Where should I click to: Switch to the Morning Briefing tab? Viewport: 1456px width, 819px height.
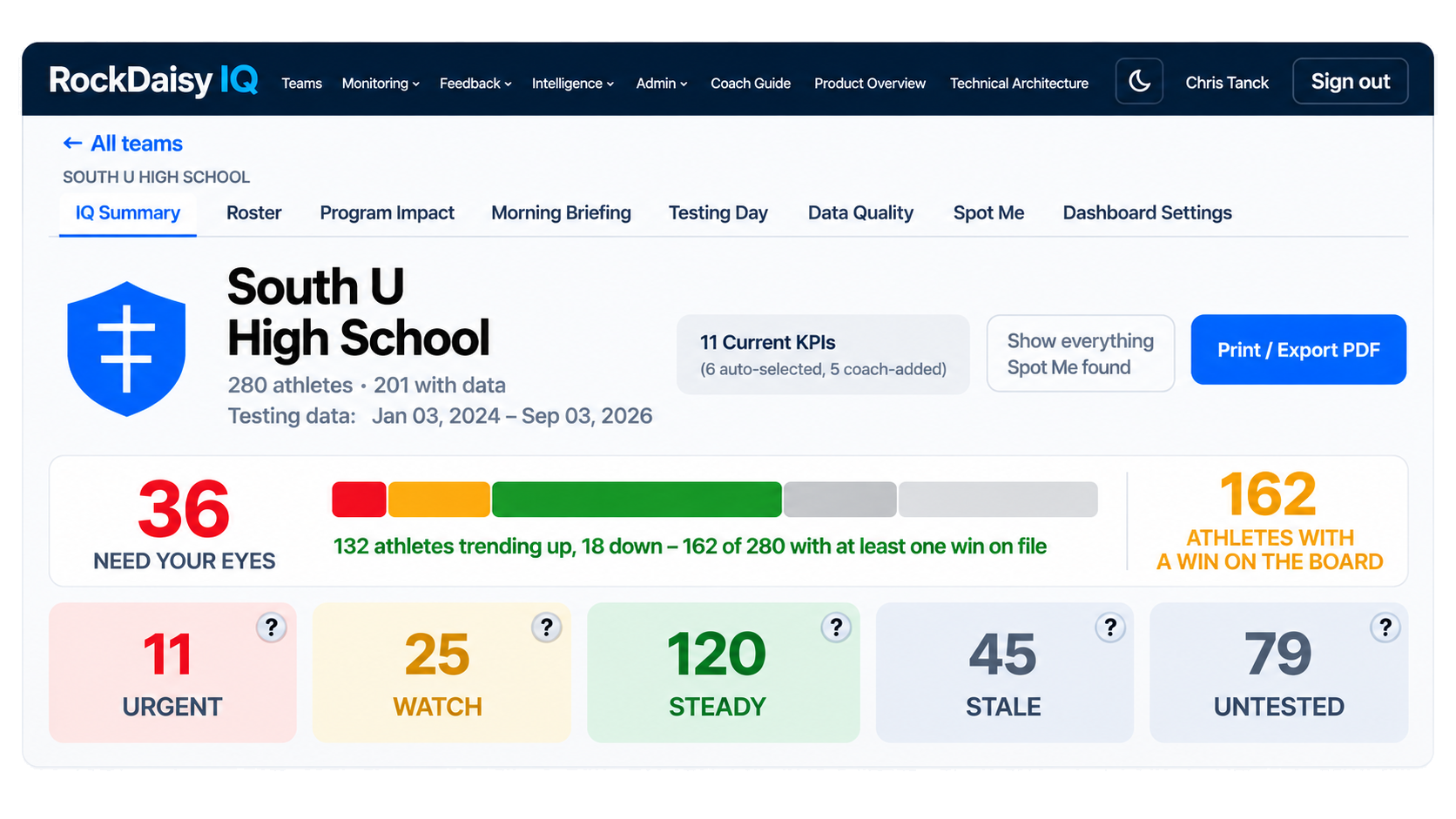[561, 213]
